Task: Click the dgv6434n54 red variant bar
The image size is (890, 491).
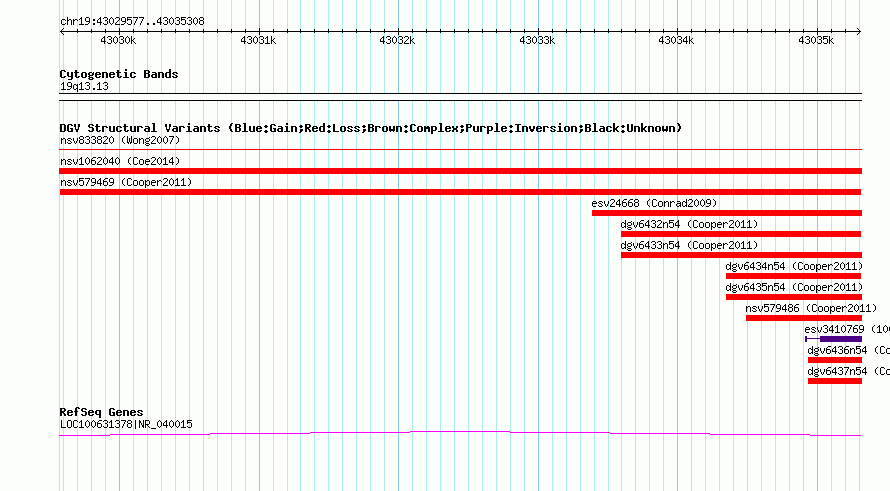Action: (x=794, y=276)
